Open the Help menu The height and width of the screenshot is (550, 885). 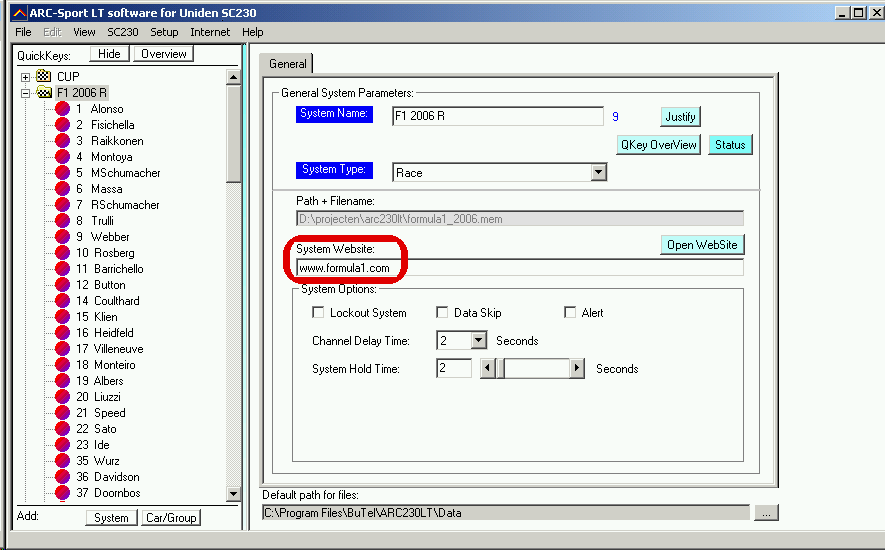coord(253,32)
